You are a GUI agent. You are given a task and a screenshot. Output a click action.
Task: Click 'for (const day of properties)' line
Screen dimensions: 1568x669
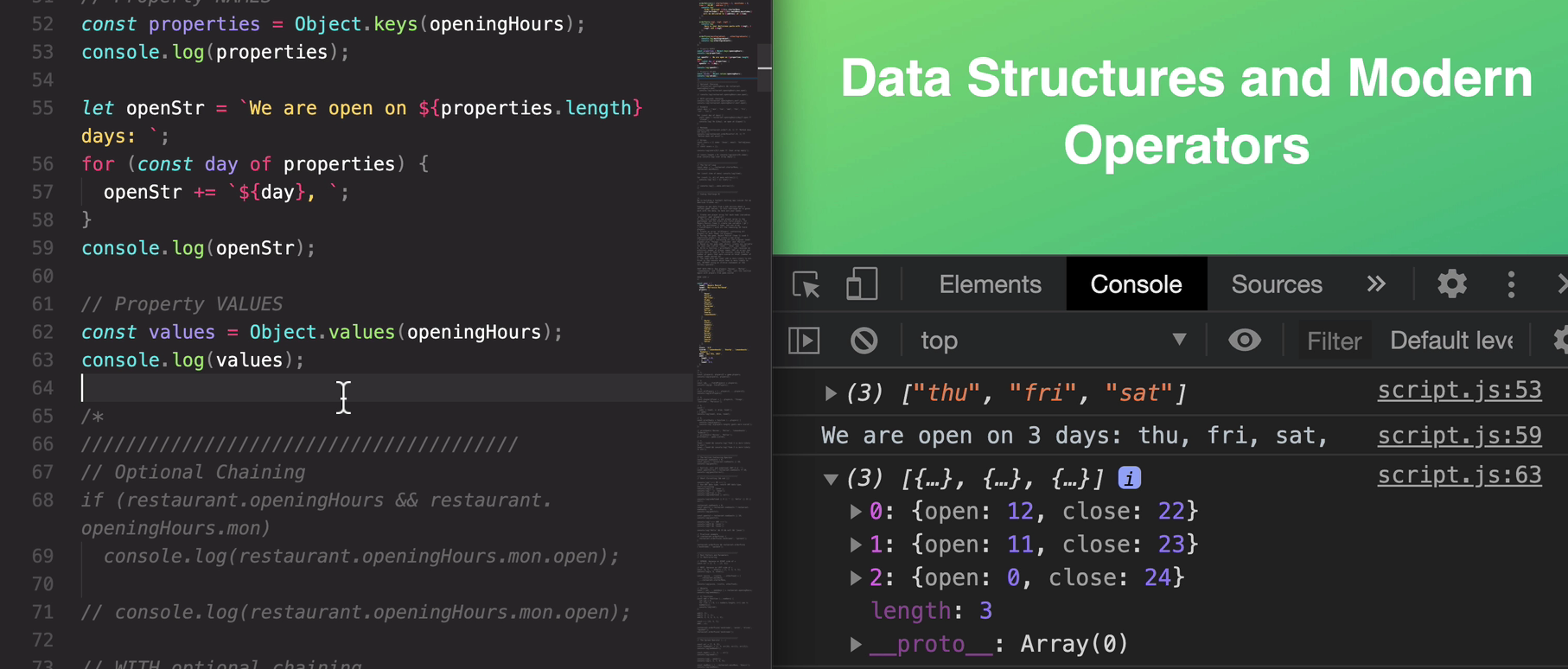(x=255, y=164)
